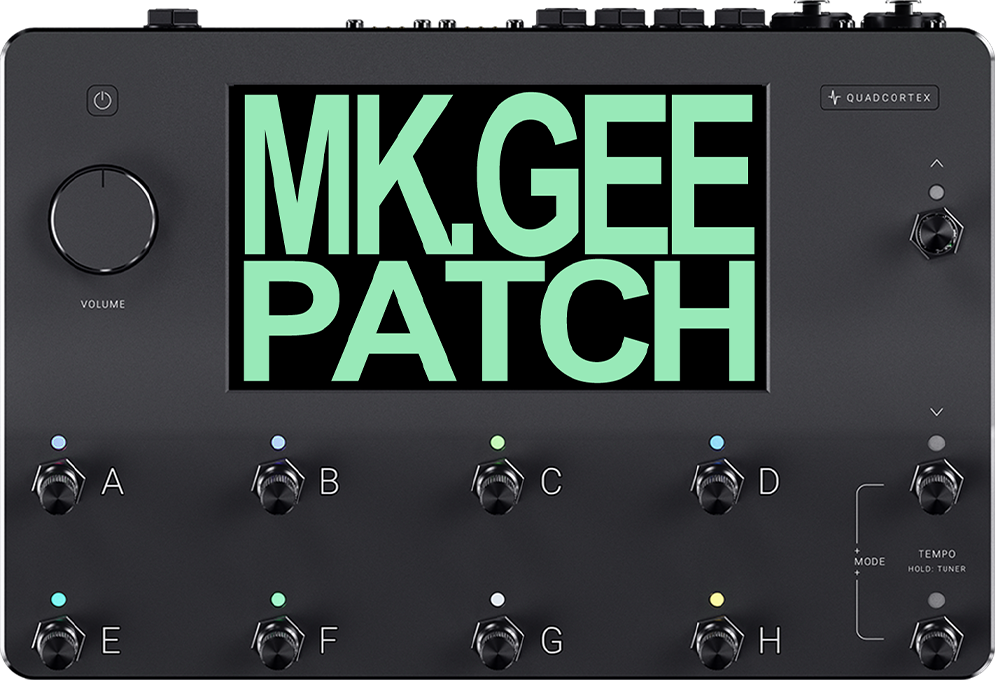Click the LED above footswitch A

(x=58, y=442)
